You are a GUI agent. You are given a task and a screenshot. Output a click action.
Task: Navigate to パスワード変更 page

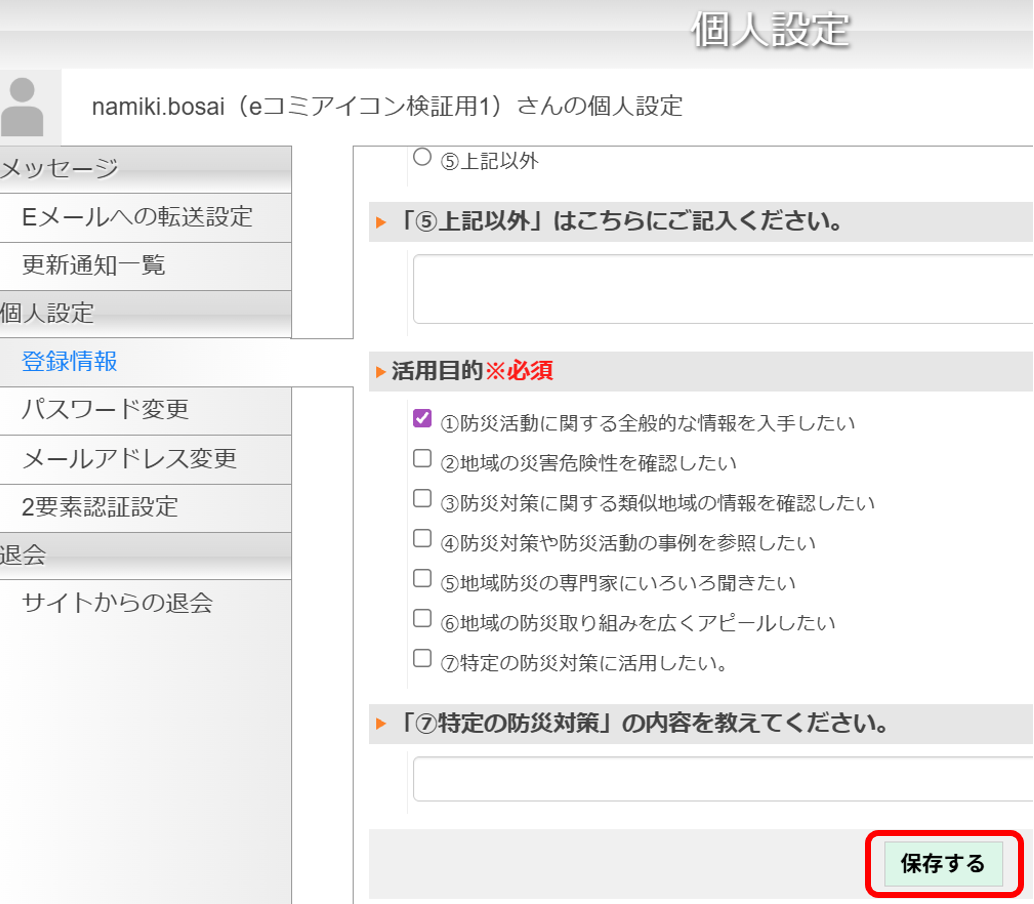(x=105, y=409)
